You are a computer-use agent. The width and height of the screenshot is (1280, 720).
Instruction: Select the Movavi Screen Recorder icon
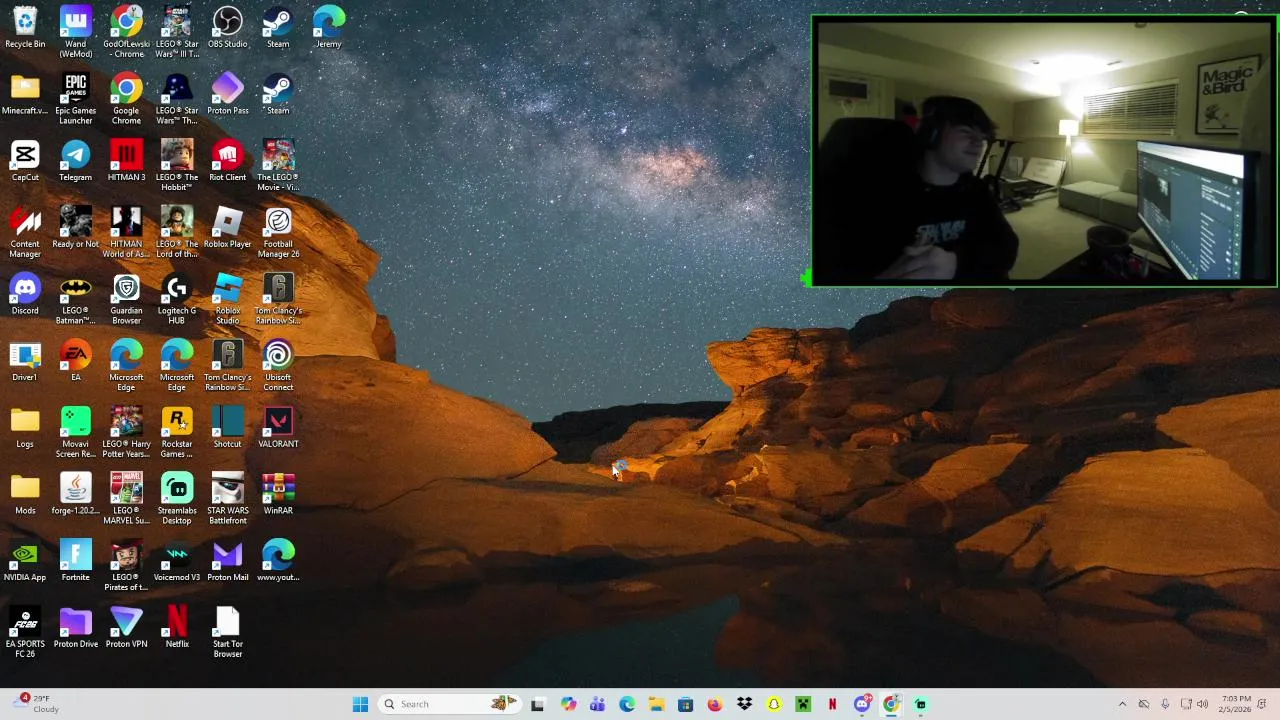pos(76,433)
